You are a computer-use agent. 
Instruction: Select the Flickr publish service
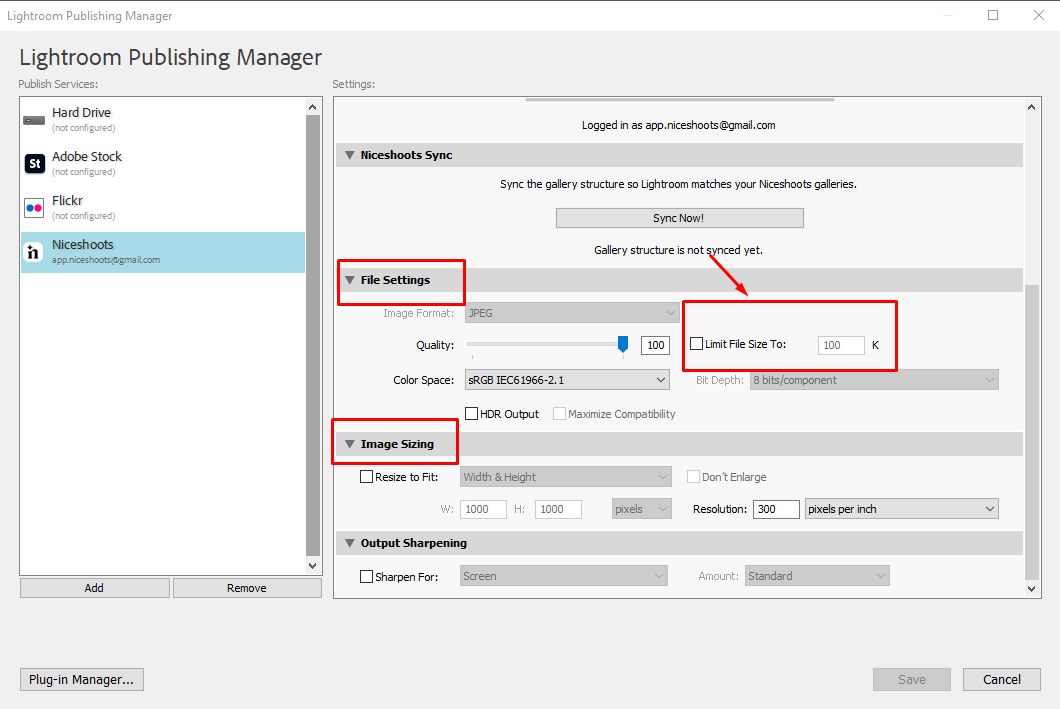tap(163, 207)
